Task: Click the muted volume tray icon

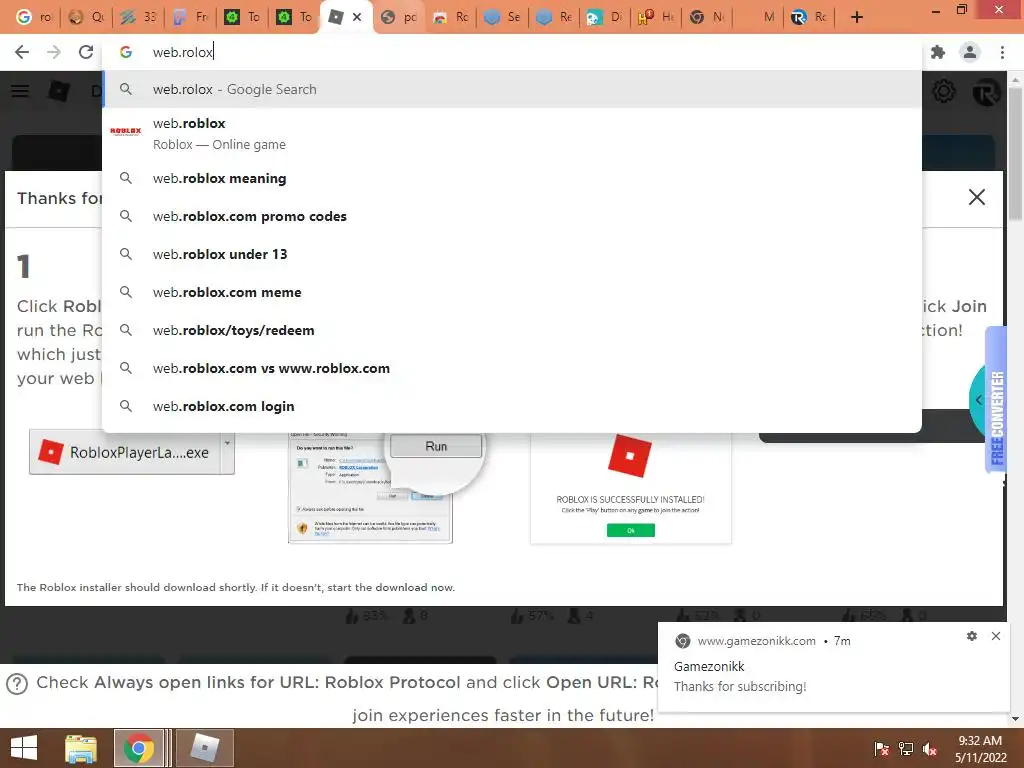Action: [929, 749]
